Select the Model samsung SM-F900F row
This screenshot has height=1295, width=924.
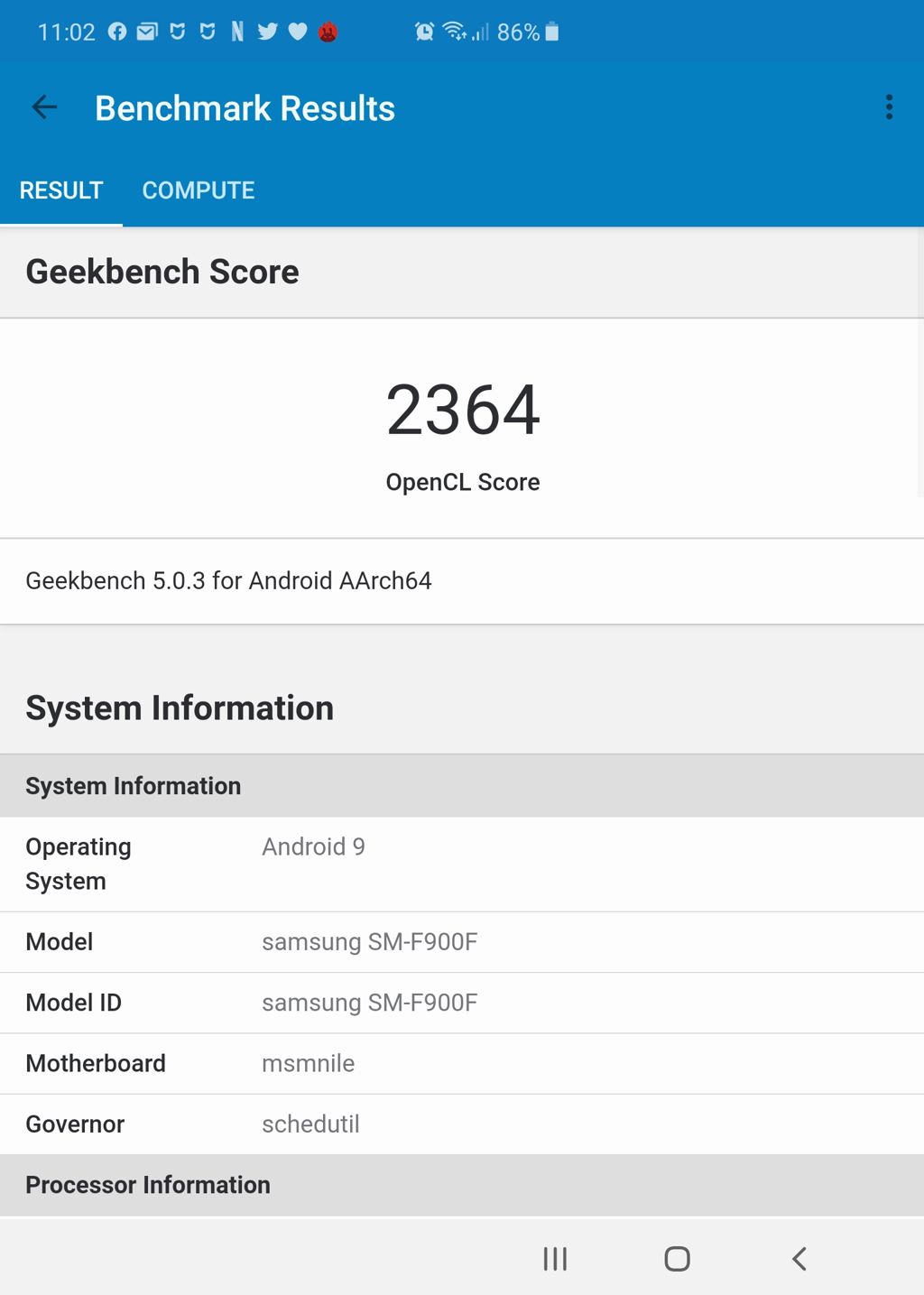pyautogui.click(x=462, y=942)
